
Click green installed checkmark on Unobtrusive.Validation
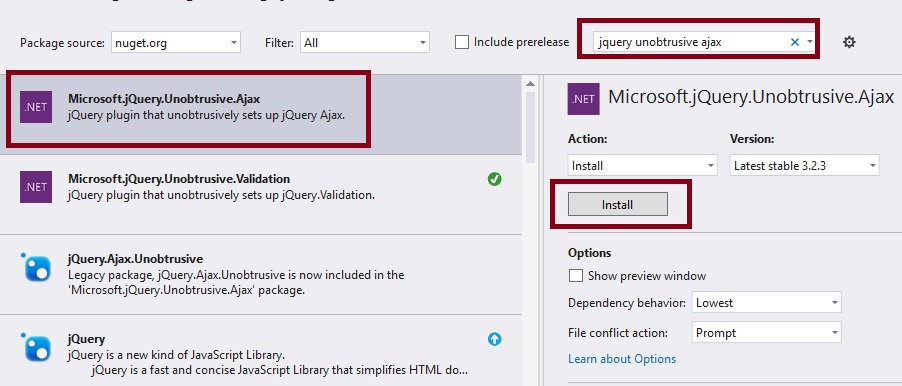tap(494, 179)
